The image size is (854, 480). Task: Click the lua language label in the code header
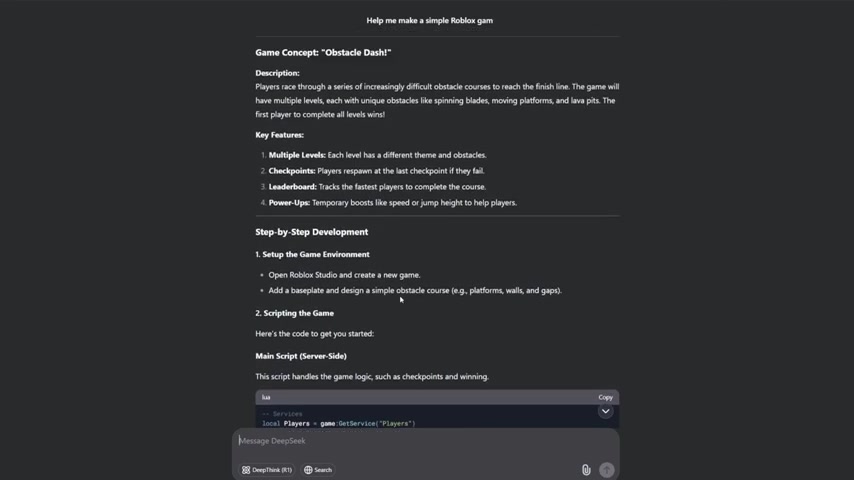266,397
